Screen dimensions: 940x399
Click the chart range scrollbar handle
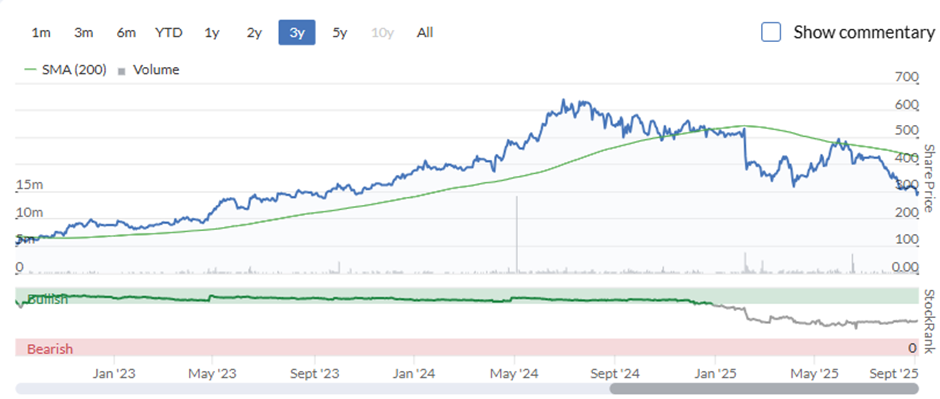click(764, 389)
